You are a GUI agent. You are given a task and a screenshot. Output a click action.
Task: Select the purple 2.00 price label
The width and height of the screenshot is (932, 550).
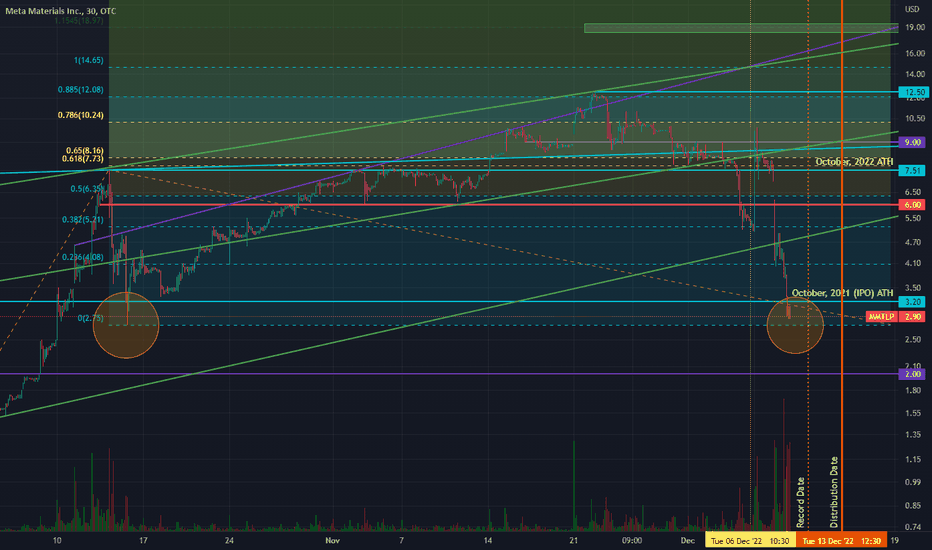click(x=912, y=374)
